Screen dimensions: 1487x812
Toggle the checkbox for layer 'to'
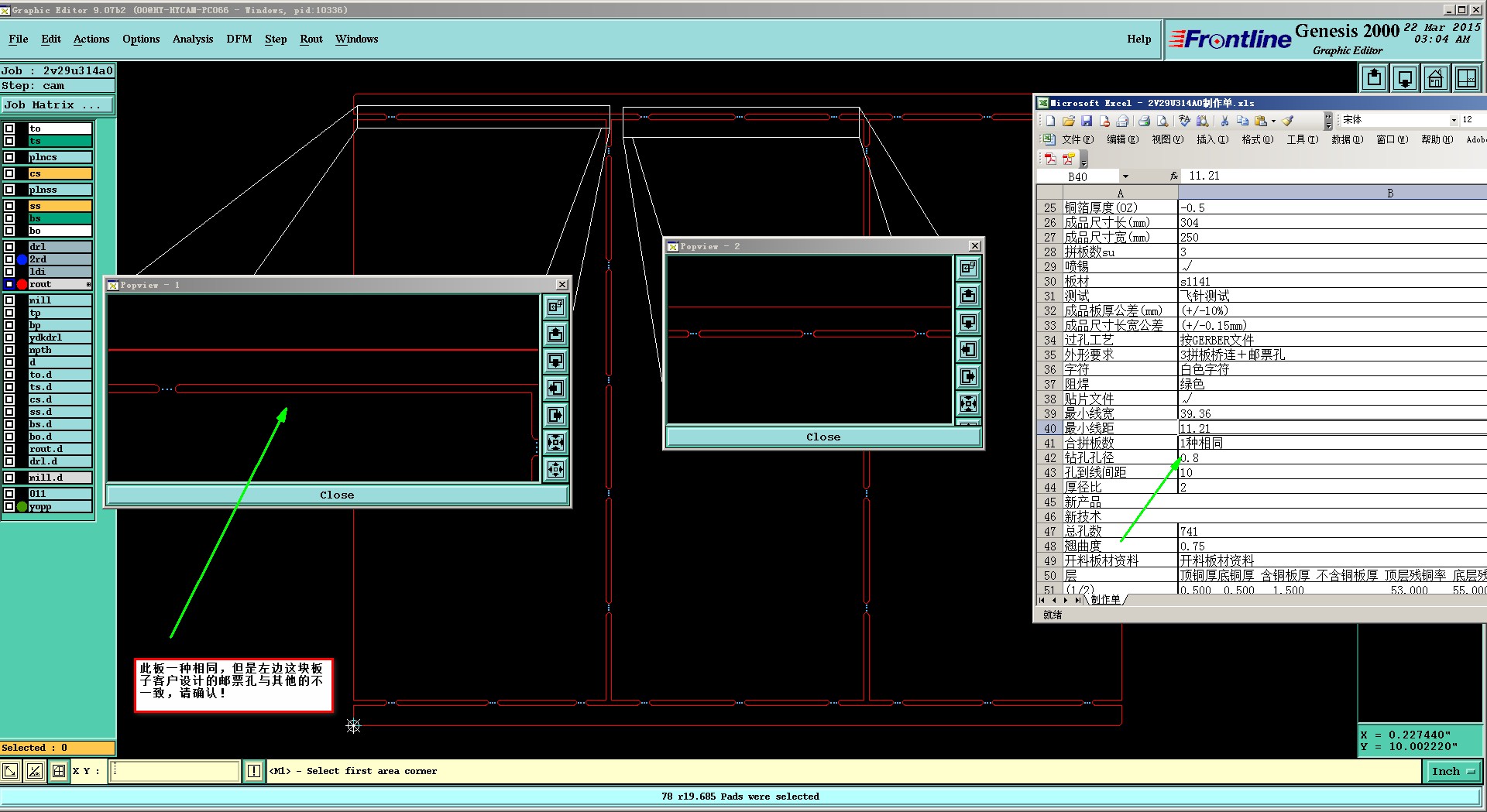click(x=9, y=128)
